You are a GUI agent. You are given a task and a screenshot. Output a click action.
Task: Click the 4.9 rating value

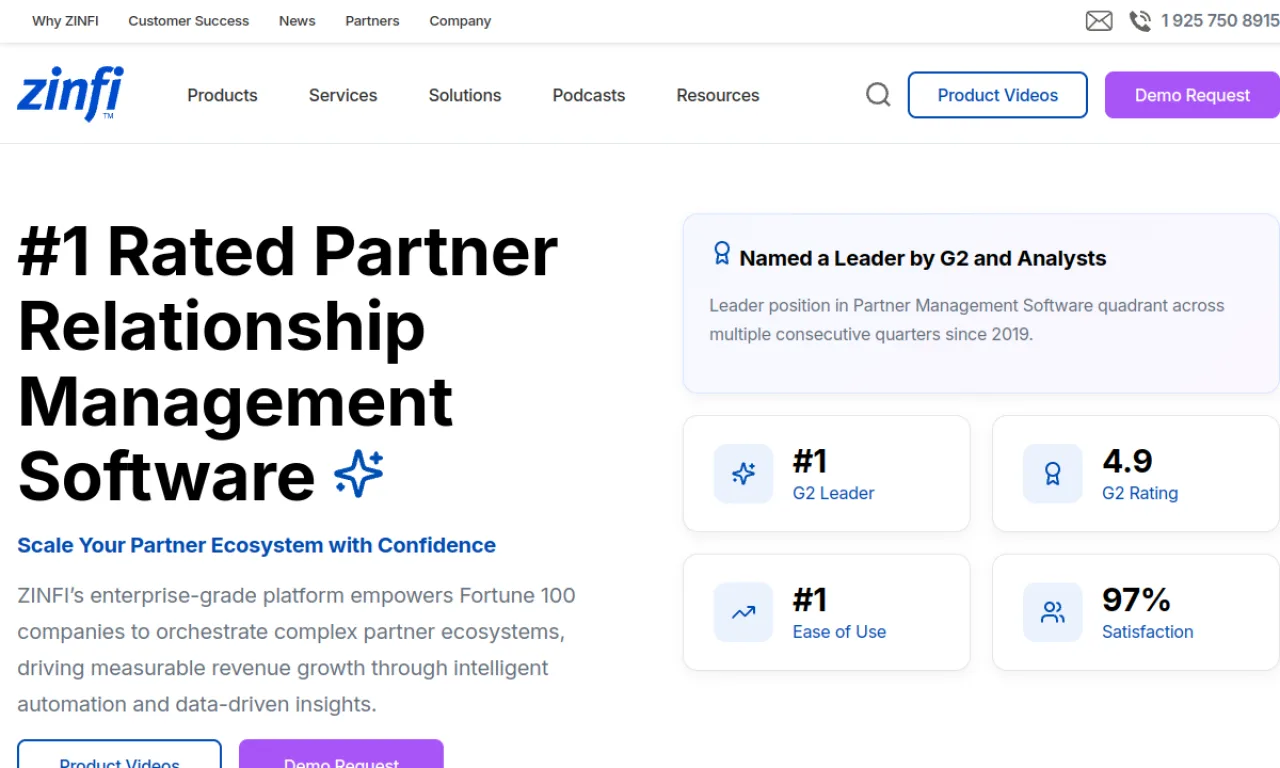coord(1127,461)
